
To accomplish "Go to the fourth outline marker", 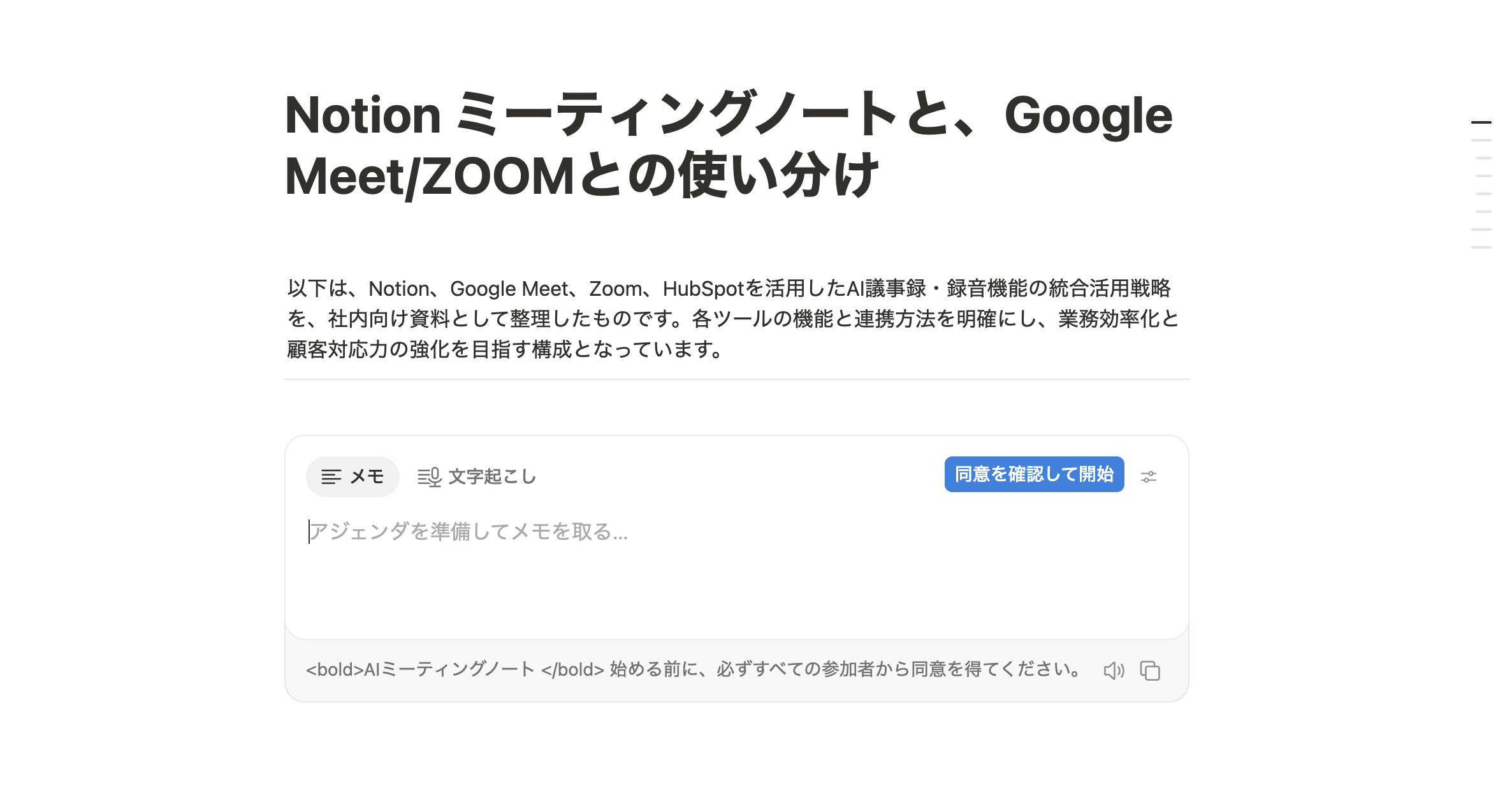I will pos(1483,176).
